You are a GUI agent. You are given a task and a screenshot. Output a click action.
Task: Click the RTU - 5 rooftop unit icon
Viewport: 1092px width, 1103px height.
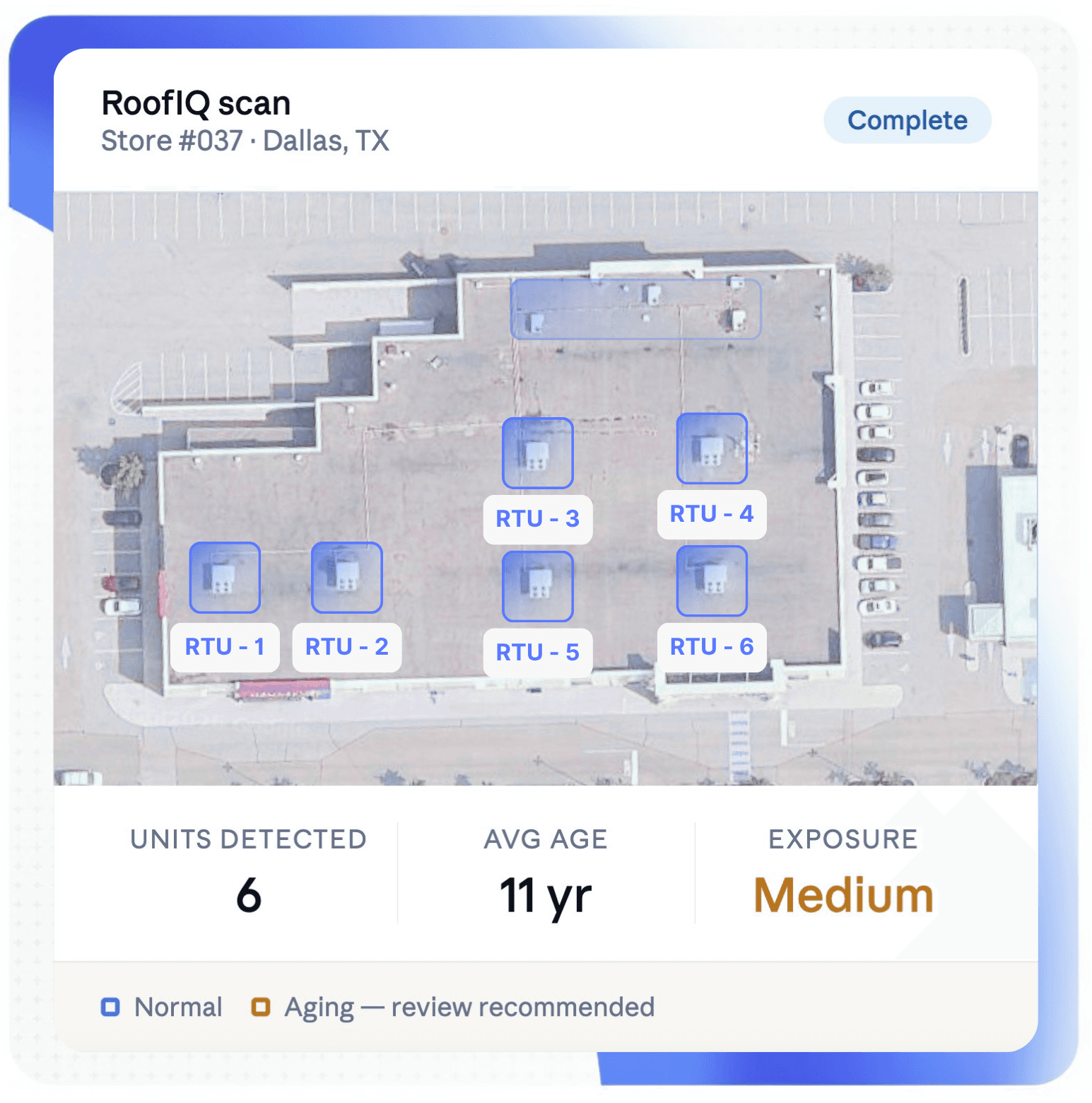[x=537, y=586]
